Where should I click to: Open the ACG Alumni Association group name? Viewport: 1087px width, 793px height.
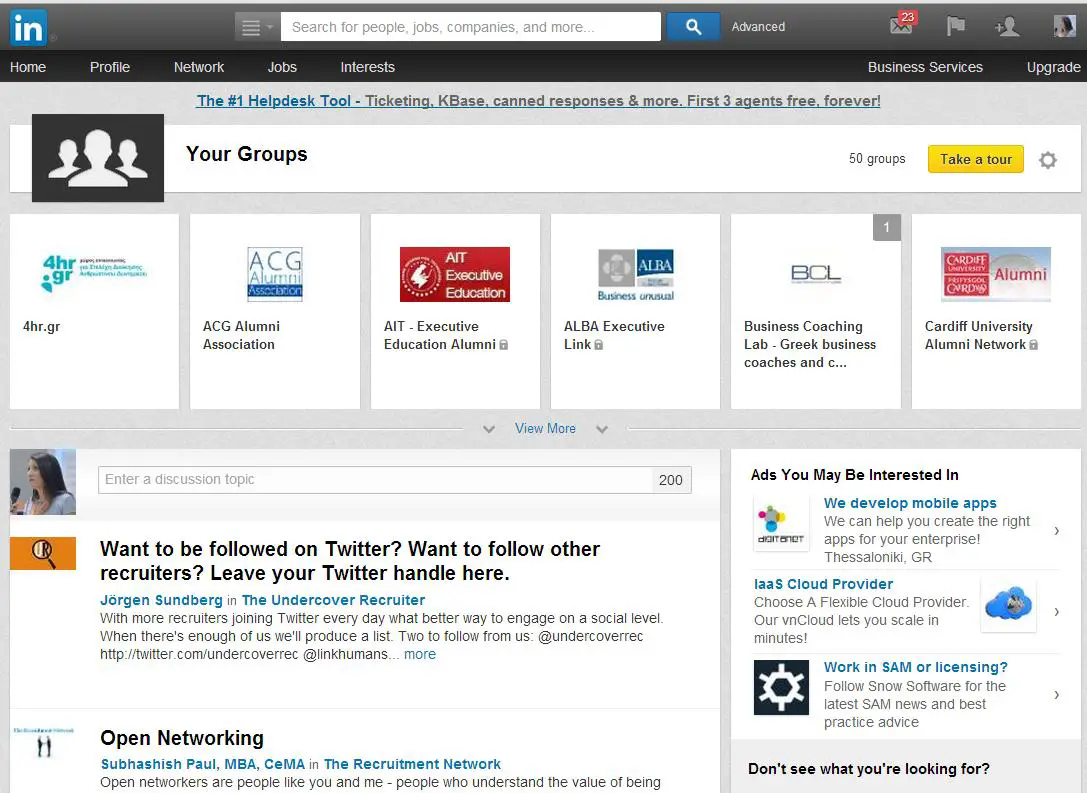pos(241,336)
